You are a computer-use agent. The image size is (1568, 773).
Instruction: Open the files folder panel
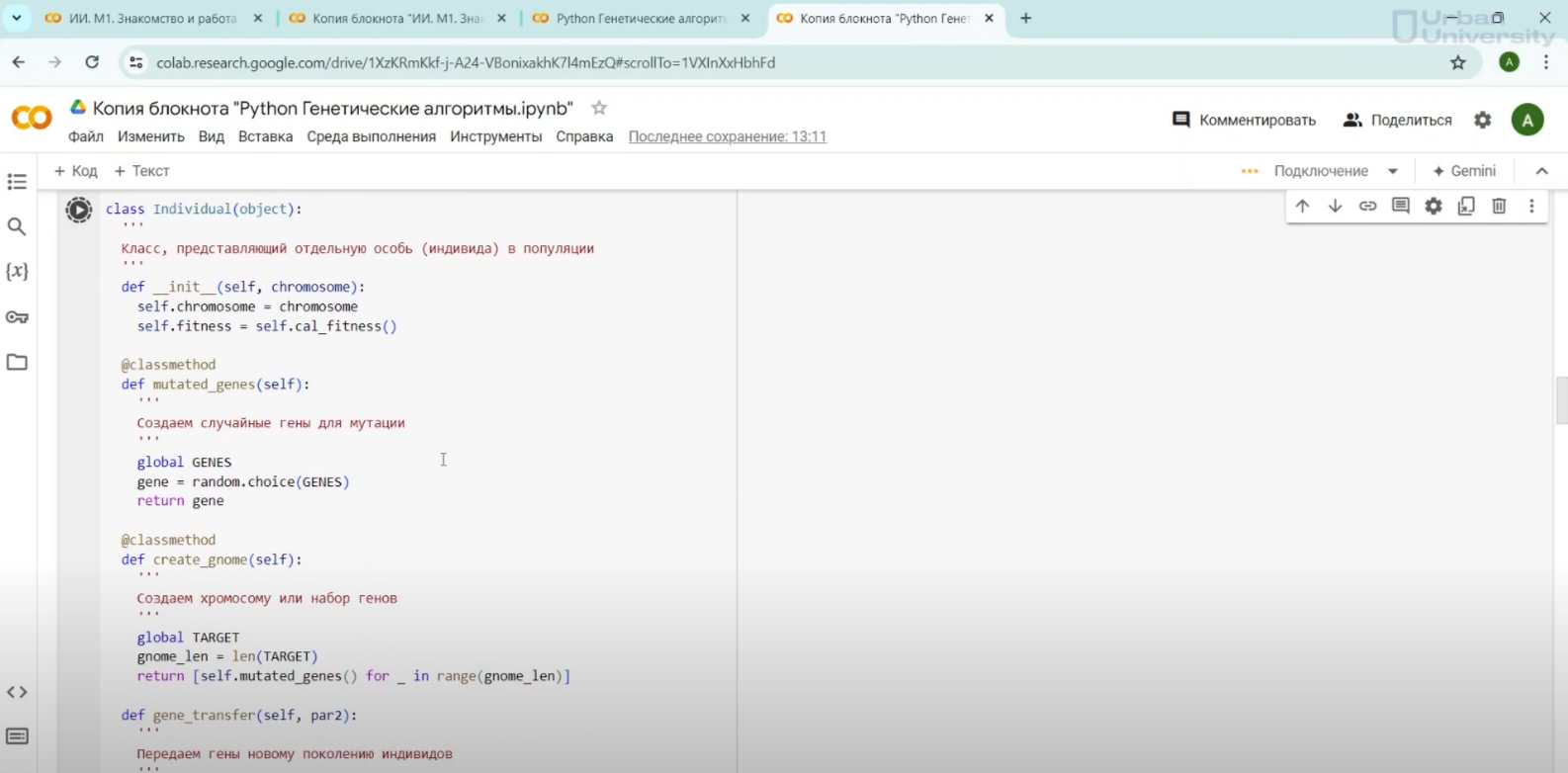pos(17,362)
